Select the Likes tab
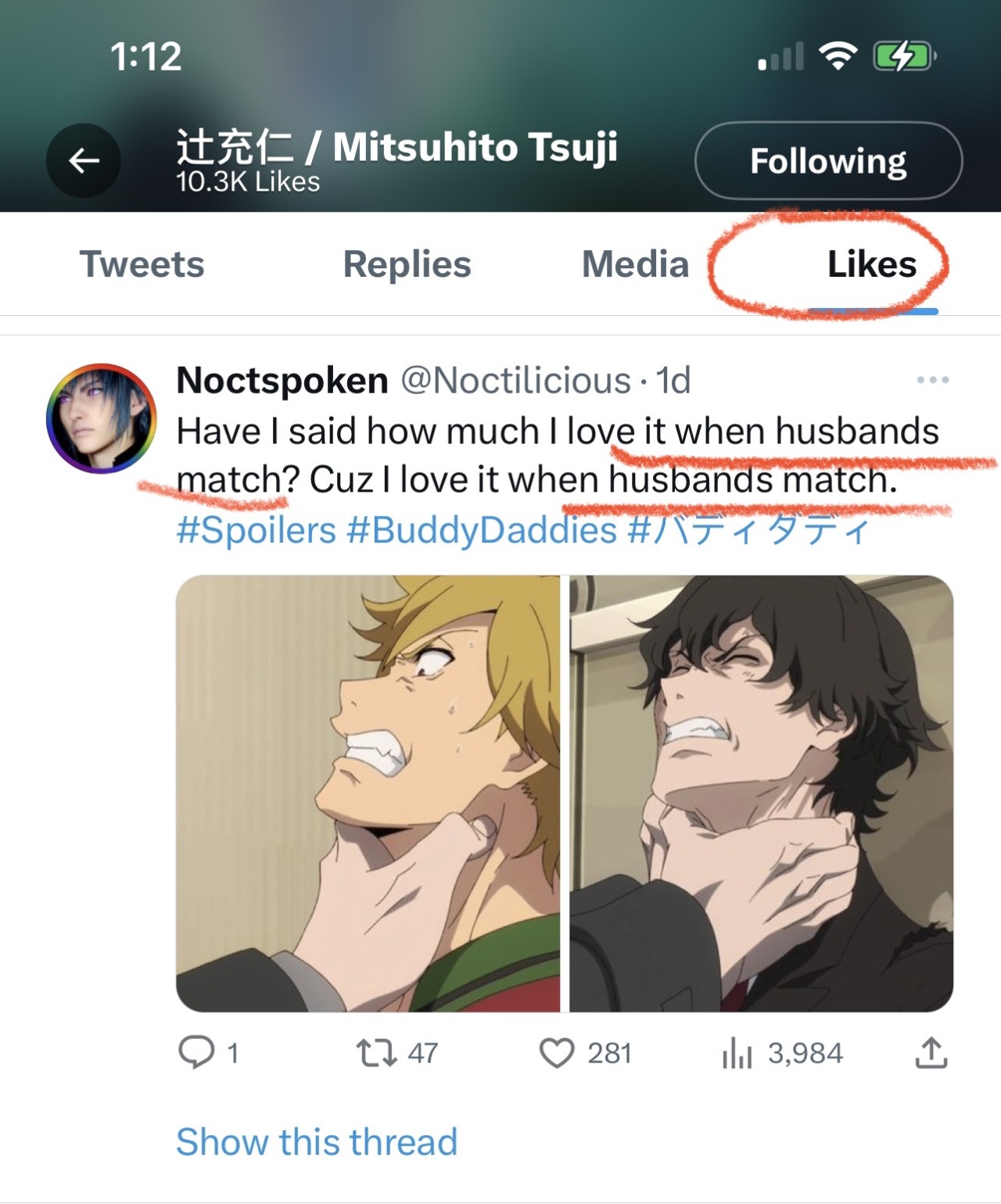 coord(871,264)
